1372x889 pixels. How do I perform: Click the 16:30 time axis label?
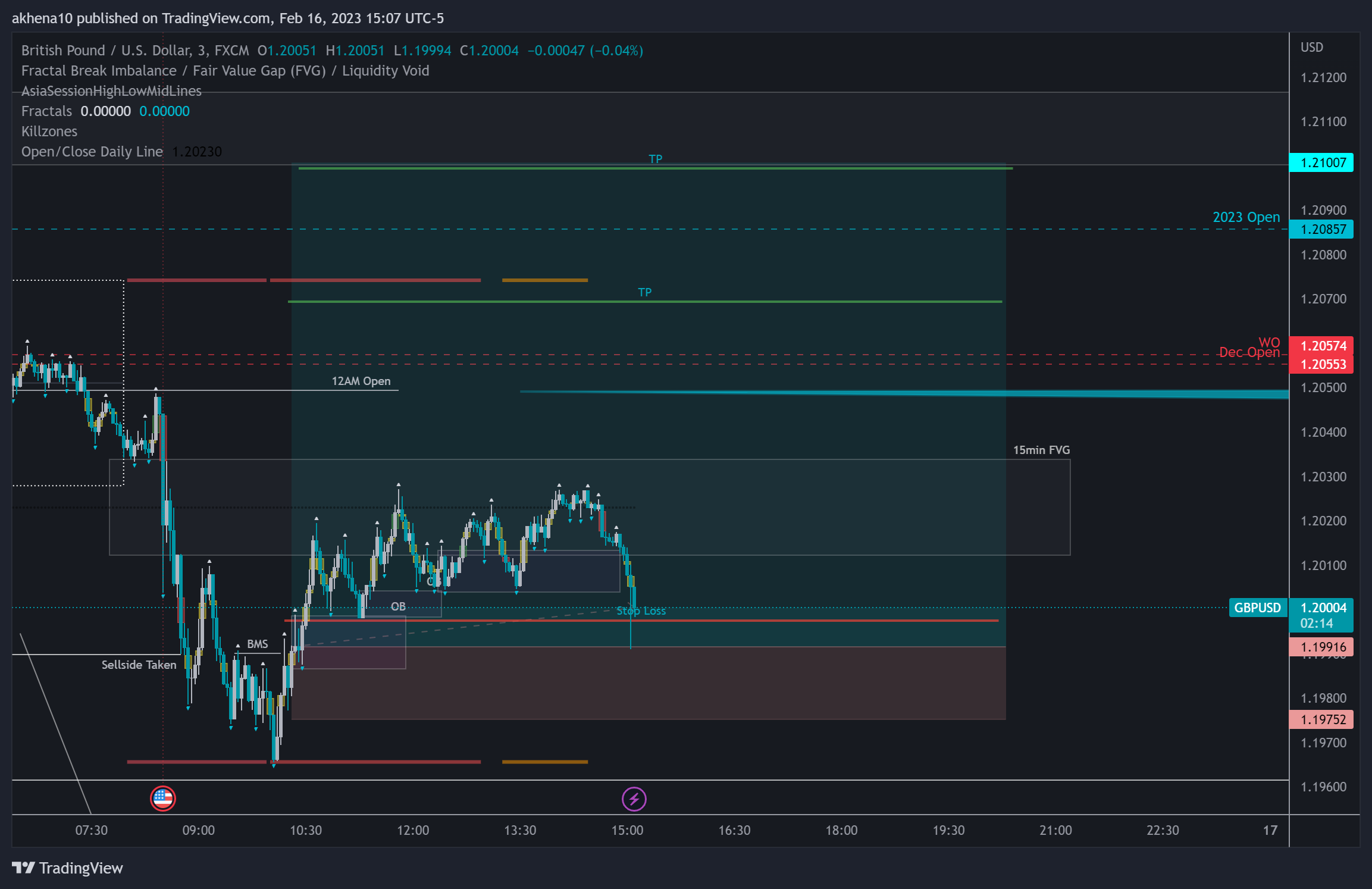click(734, 830)
